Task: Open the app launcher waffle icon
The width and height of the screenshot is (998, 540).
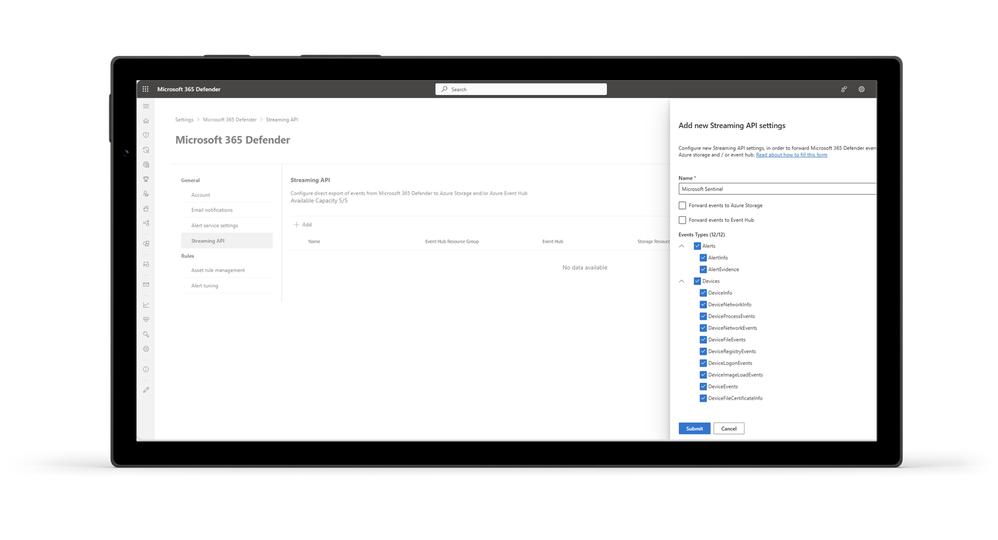Action: (x=146, y=89)
